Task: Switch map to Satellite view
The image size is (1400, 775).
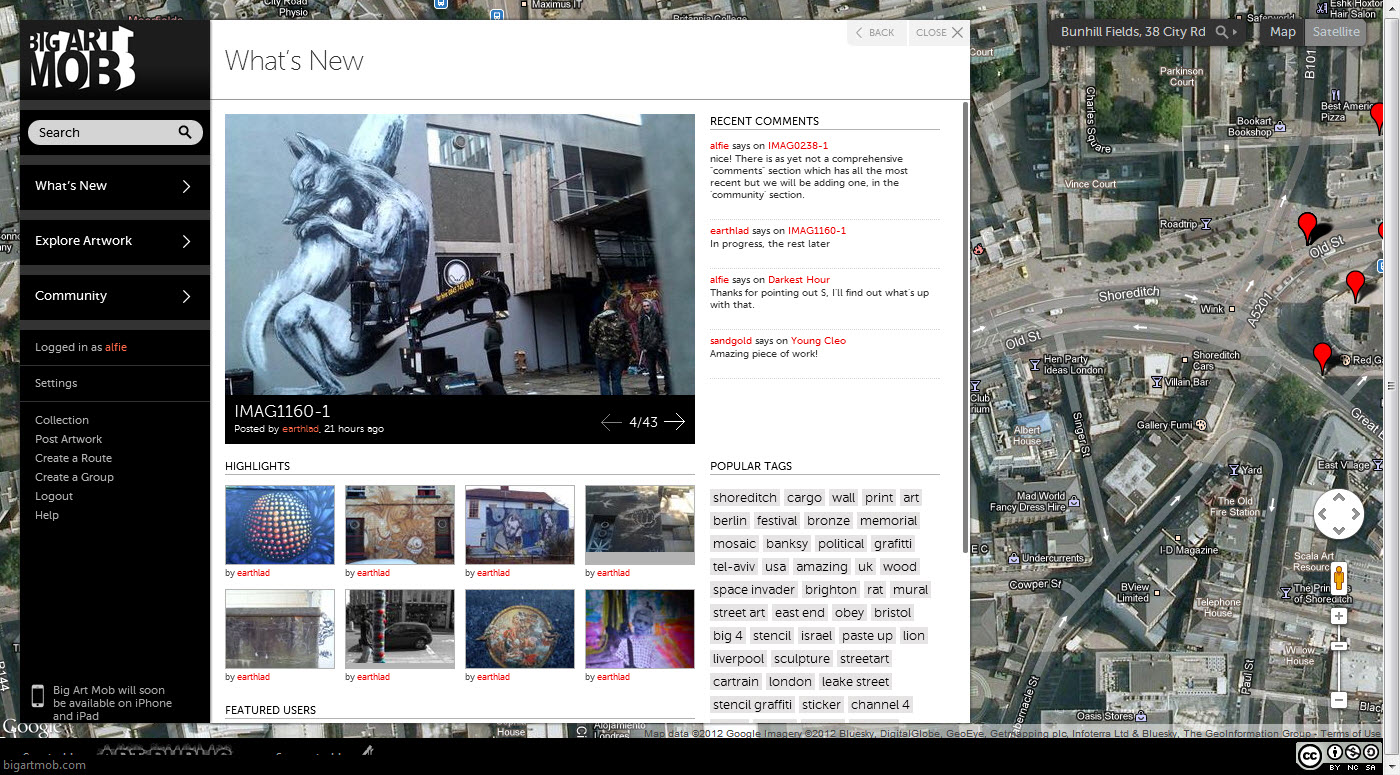Action: tap(1336, 32)
